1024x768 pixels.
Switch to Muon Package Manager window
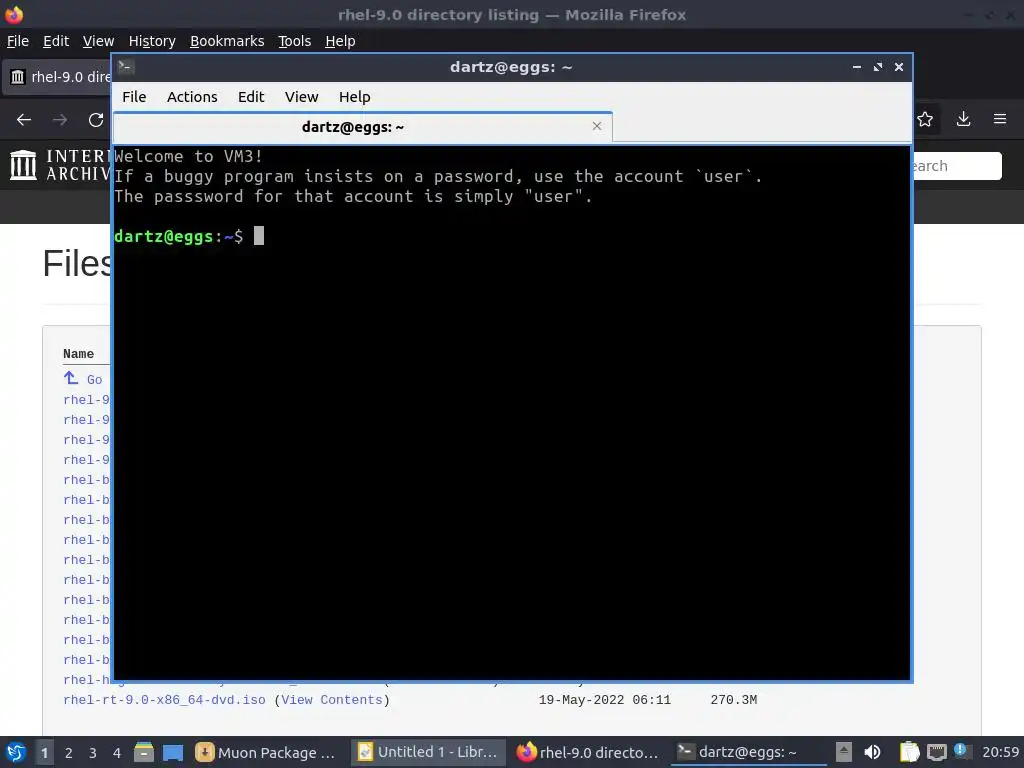click(x=266, y=752)
